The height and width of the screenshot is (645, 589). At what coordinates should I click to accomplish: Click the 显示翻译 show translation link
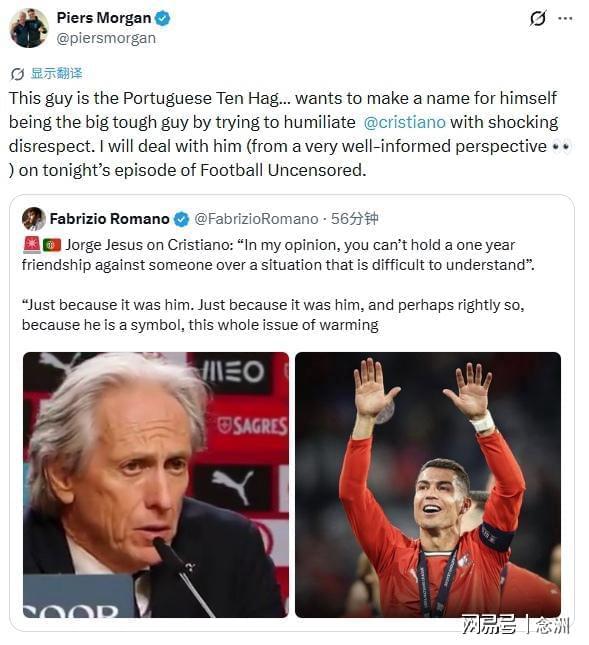[57, 74]
